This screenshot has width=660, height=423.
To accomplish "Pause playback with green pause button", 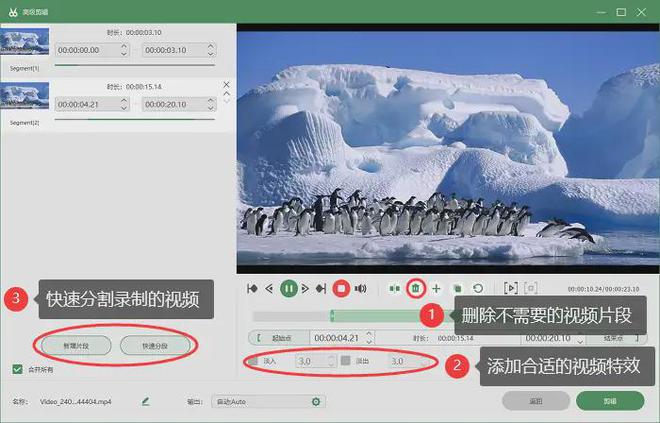I will 289,288.
